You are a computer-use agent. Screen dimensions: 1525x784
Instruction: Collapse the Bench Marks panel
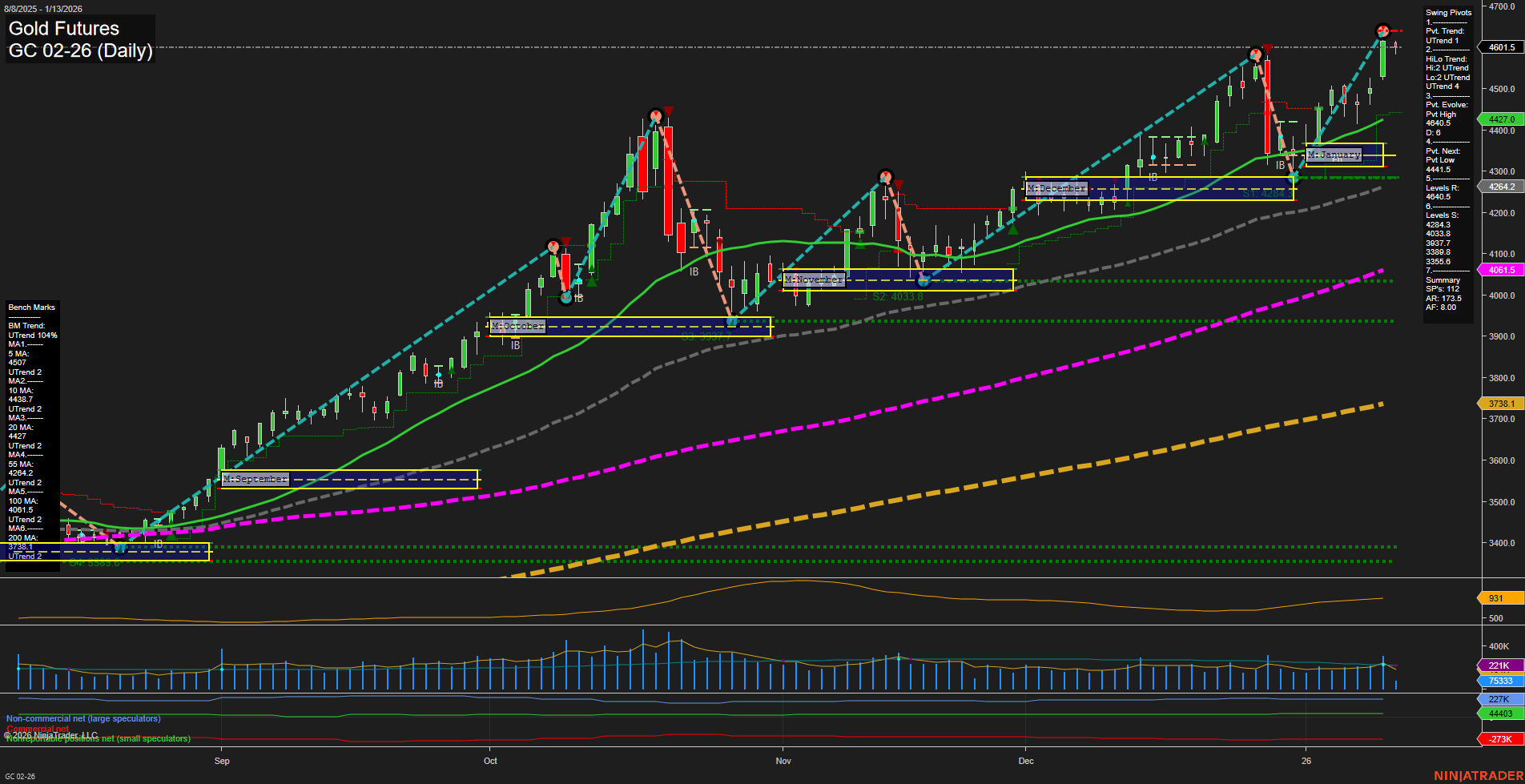pyautogui.click(x=31, y=307)
